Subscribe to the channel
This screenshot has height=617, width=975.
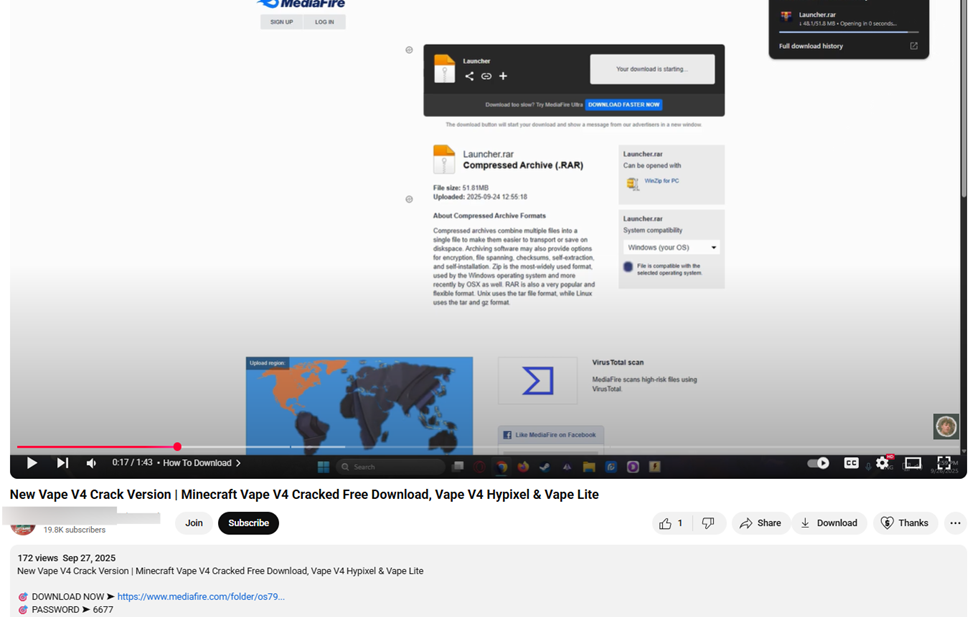pos(248,523)
